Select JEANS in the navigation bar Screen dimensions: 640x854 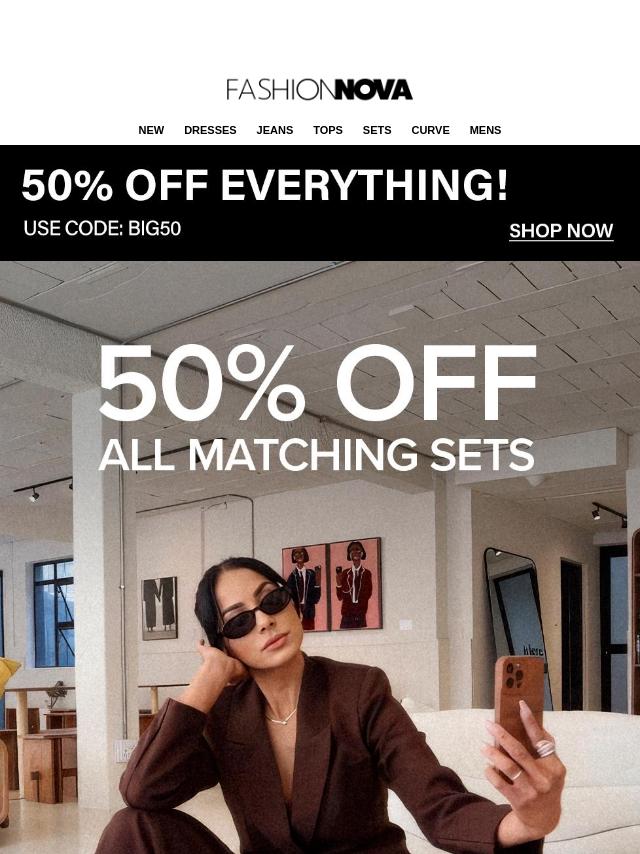[275, 130]
